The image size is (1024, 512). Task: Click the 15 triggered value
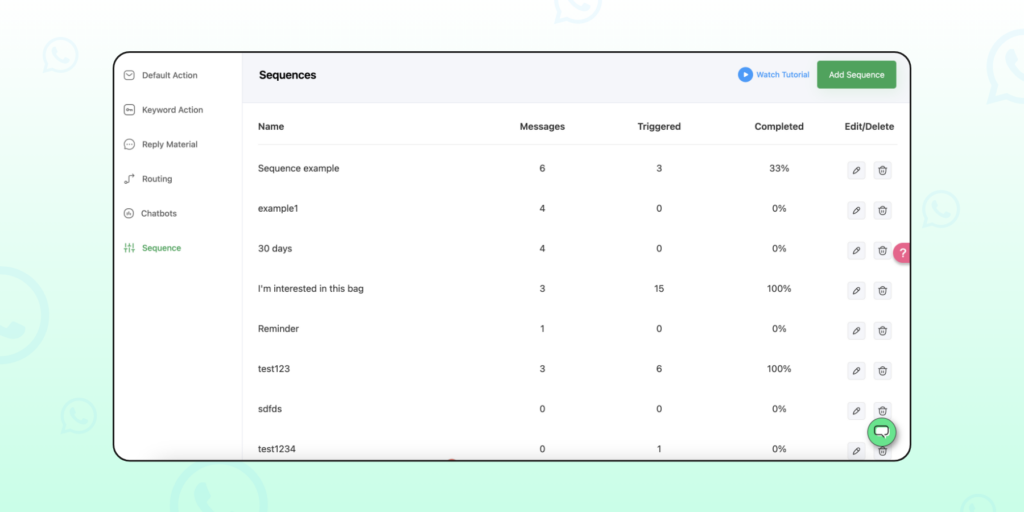[x=659, y=289]
